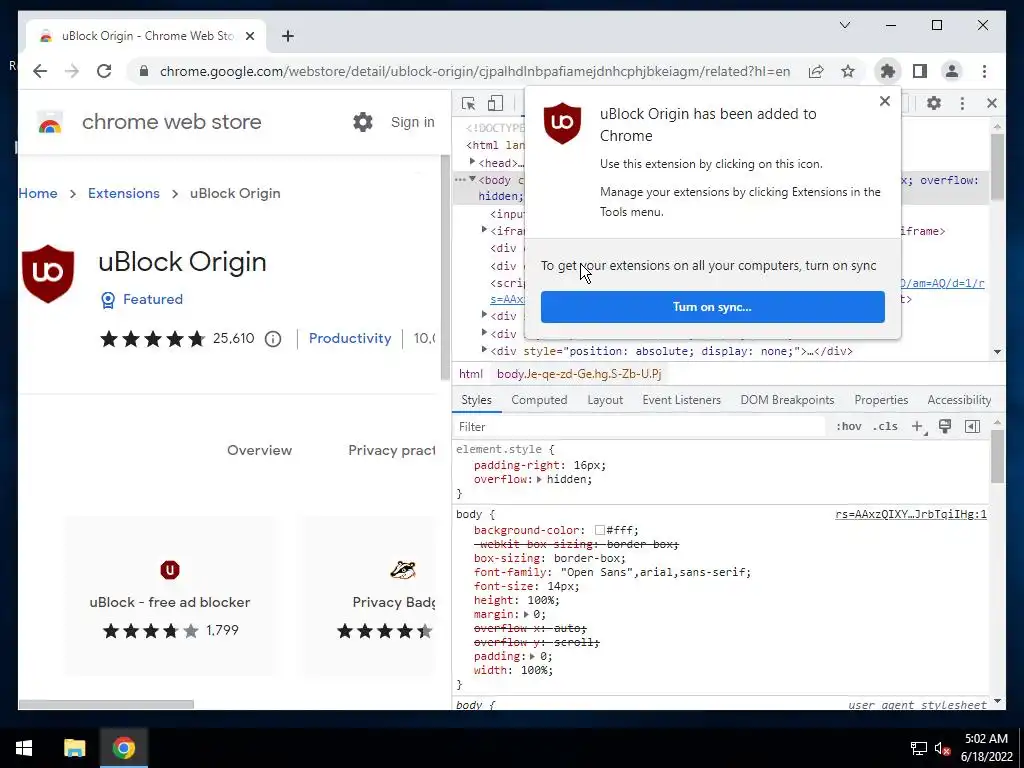Screen dimensions: 1024x768
Task: Open Chrome's three-dot menu
Action: (984, 71)
